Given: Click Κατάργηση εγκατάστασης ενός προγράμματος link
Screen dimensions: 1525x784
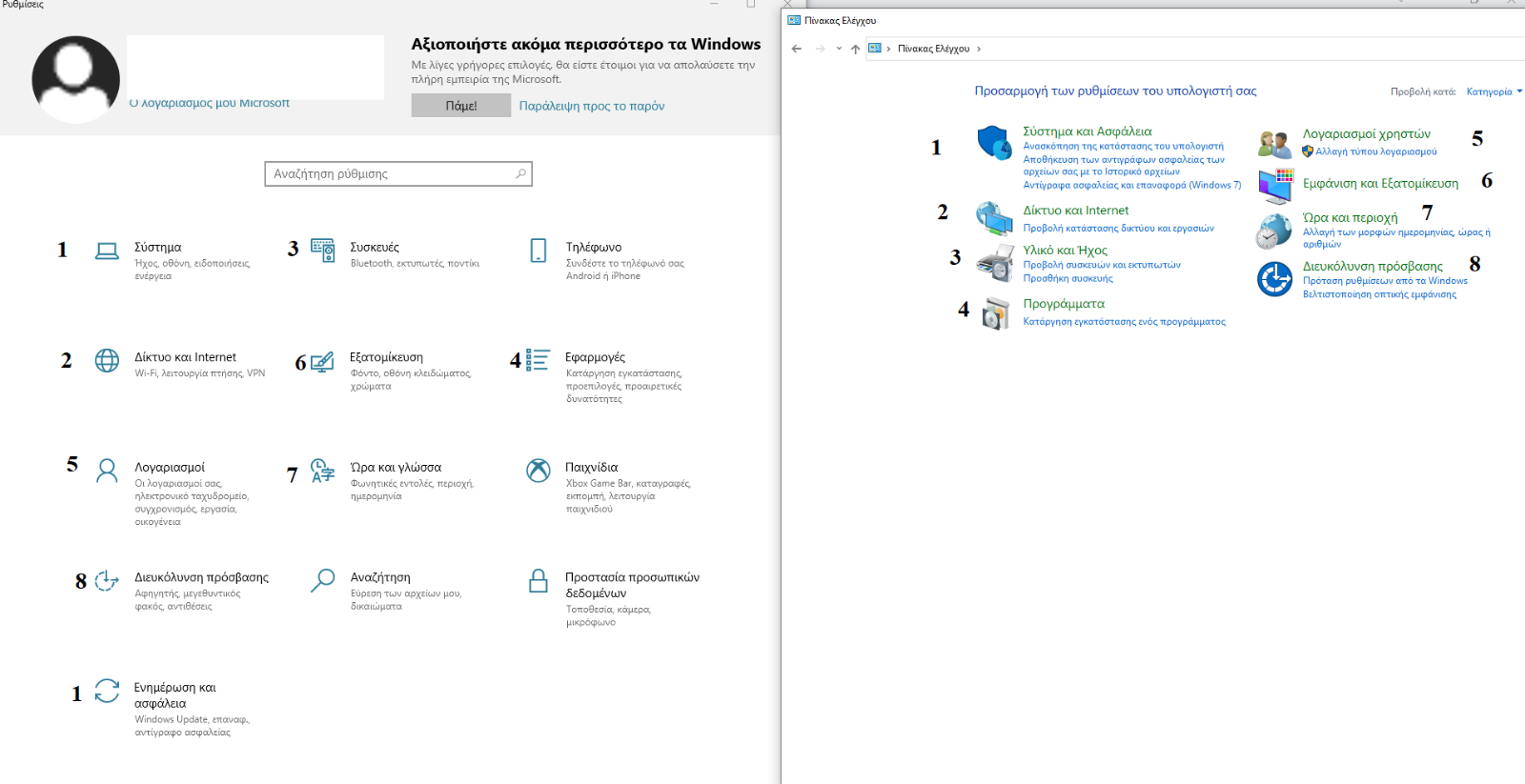Looking at the screenshot, I should coord(1124,322).
